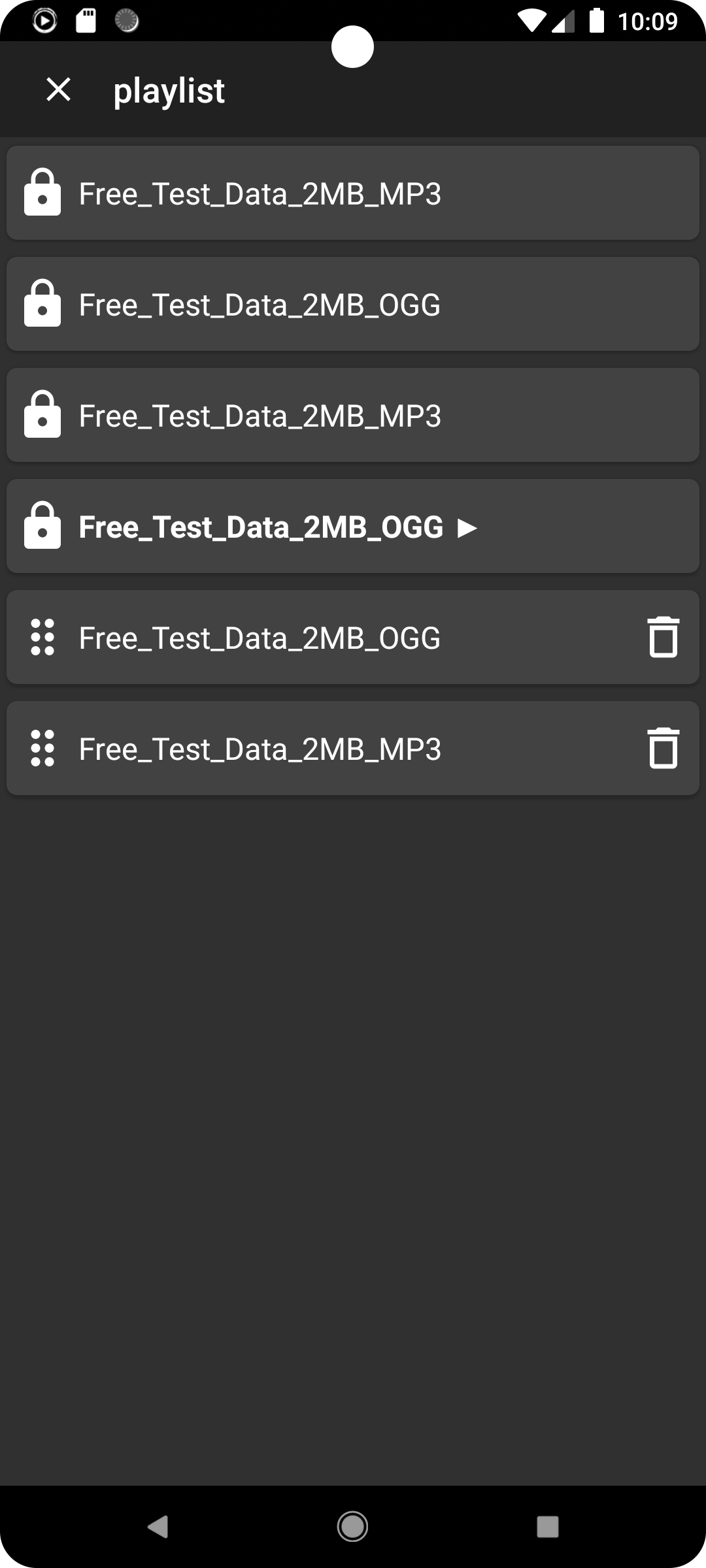This screenshot has width=706, height=1568.
Task: Click lock icon on second row OGG track
Action: pos(42,304)
